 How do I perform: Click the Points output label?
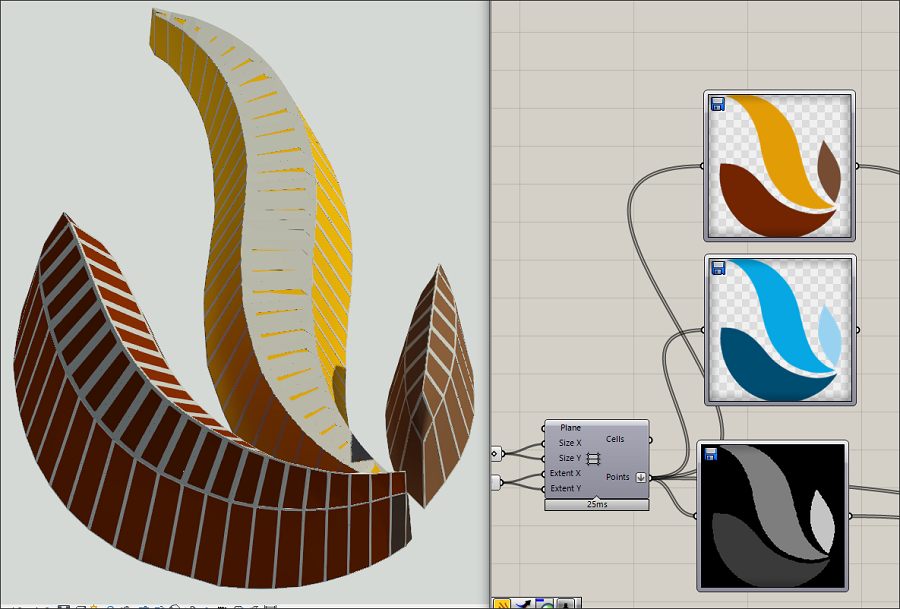coord(618,477)
